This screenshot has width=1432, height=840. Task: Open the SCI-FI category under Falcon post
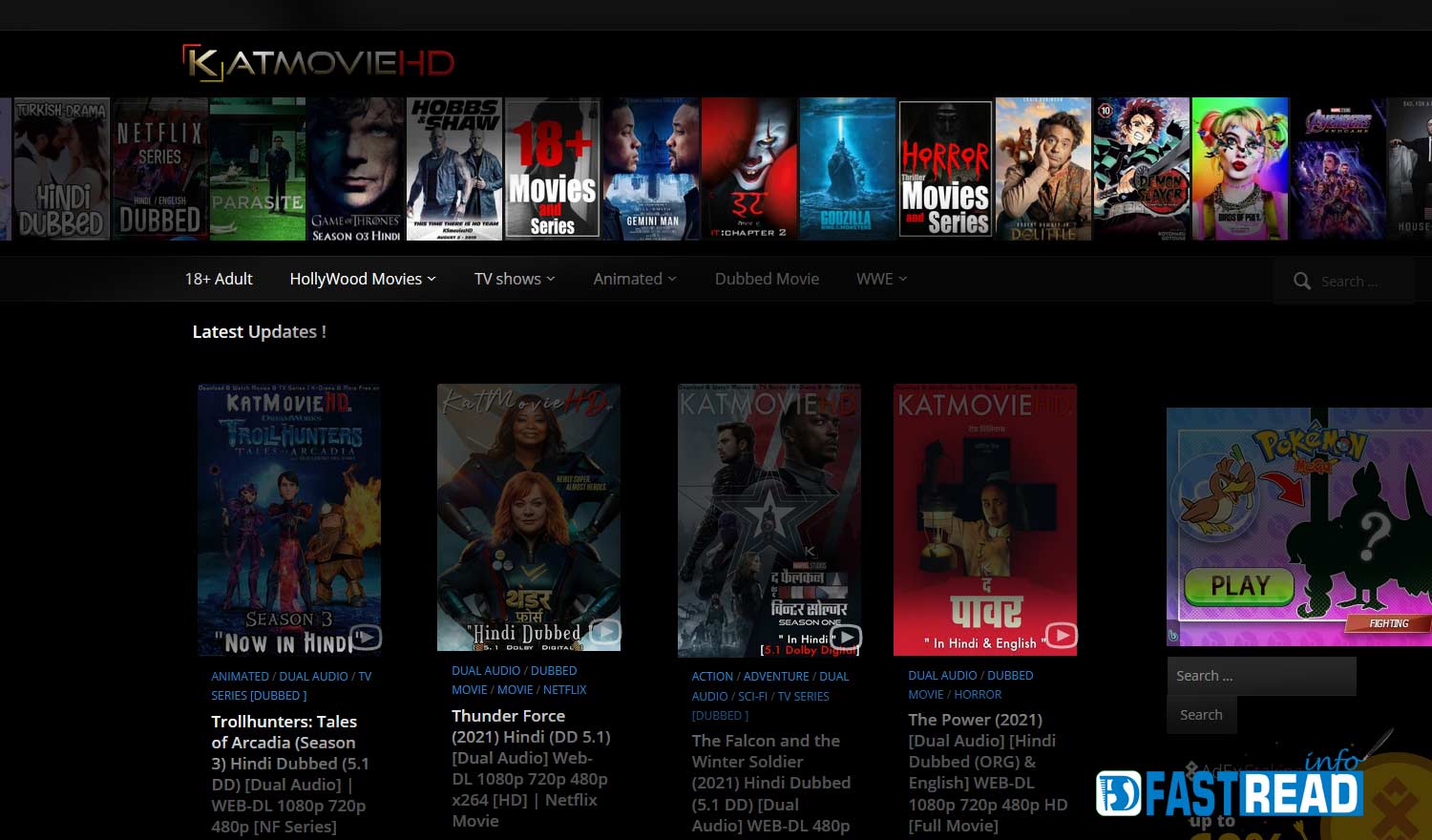(752, 697)
